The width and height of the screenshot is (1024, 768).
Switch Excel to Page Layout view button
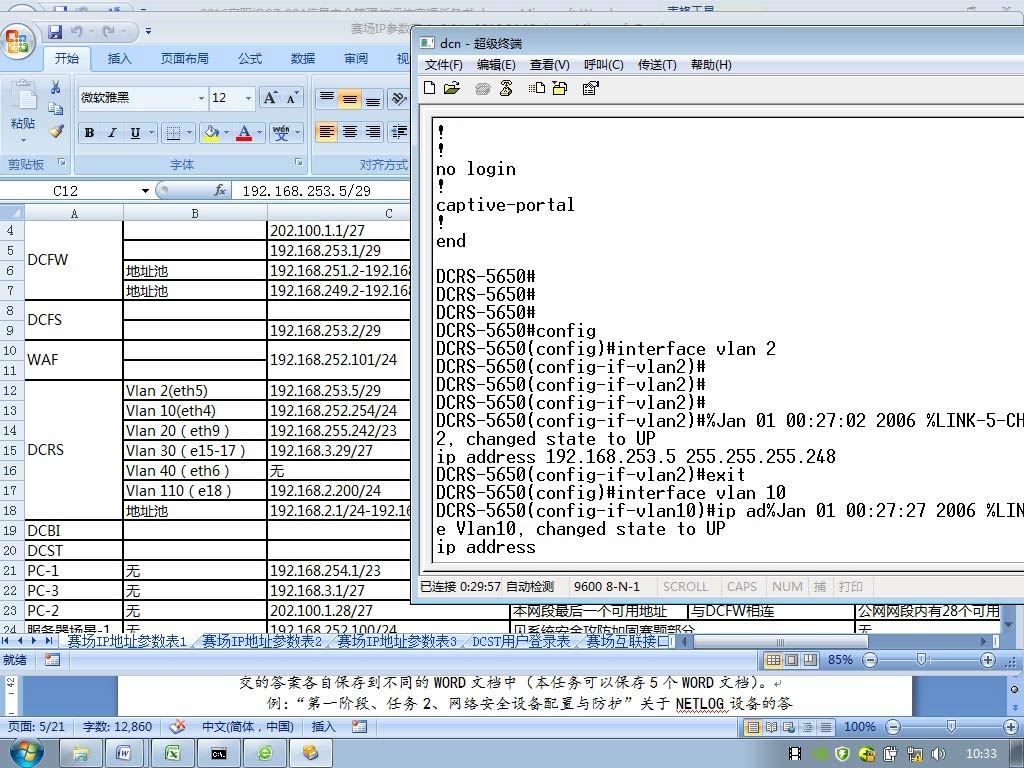pos(792,660)
